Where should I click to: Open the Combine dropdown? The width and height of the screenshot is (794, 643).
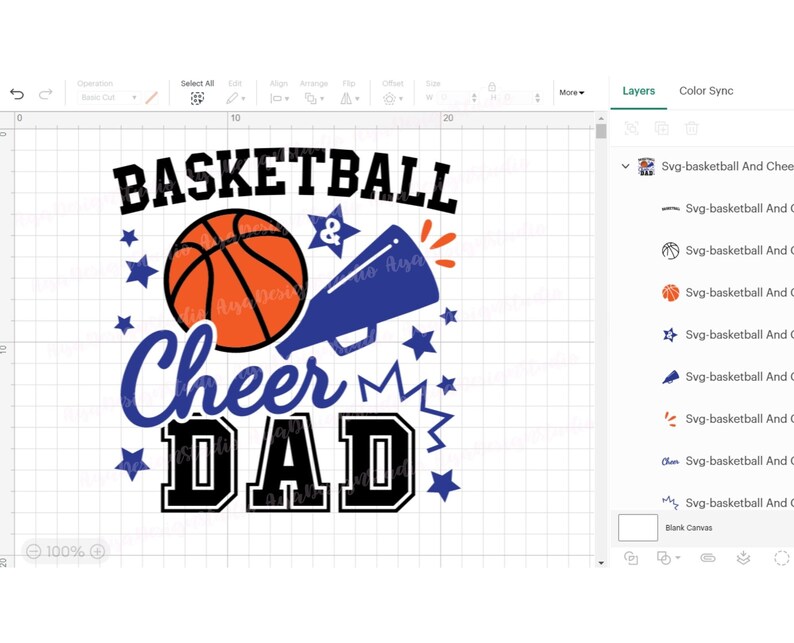tap(668, 558)
